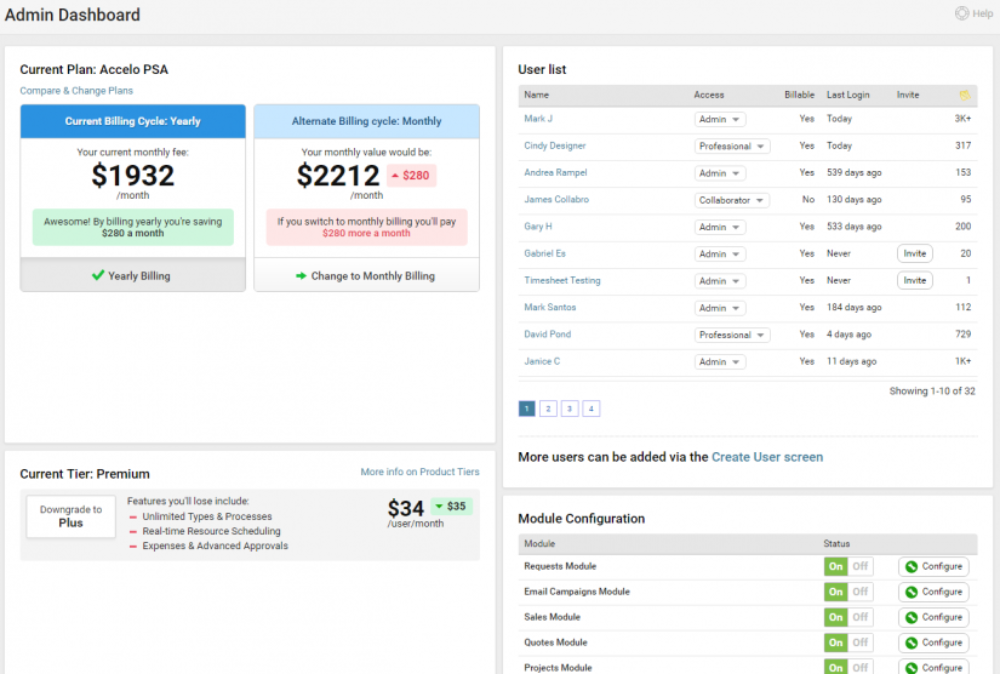Open James Collabro user profile
1000x674 pixels.
point(557,200)
